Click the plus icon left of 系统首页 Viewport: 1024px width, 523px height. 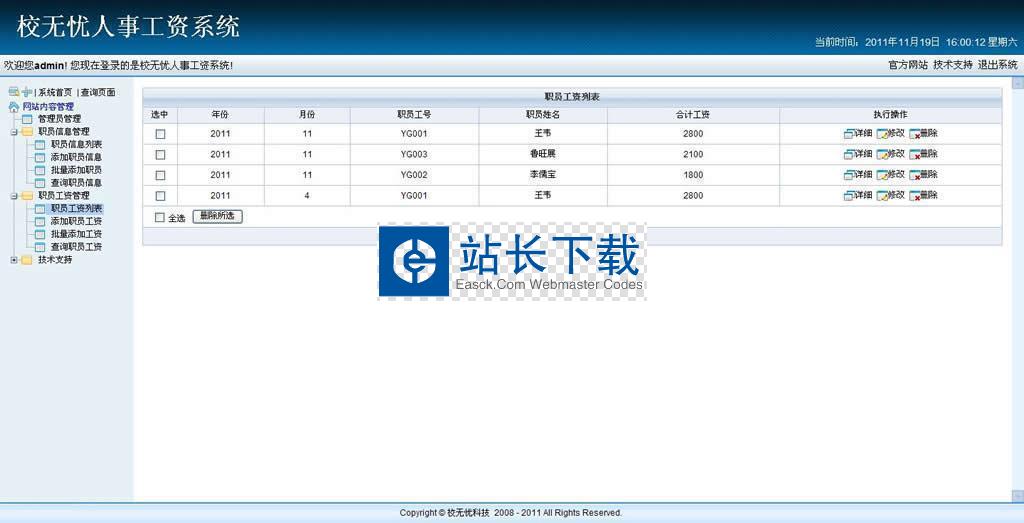(27, 92)
